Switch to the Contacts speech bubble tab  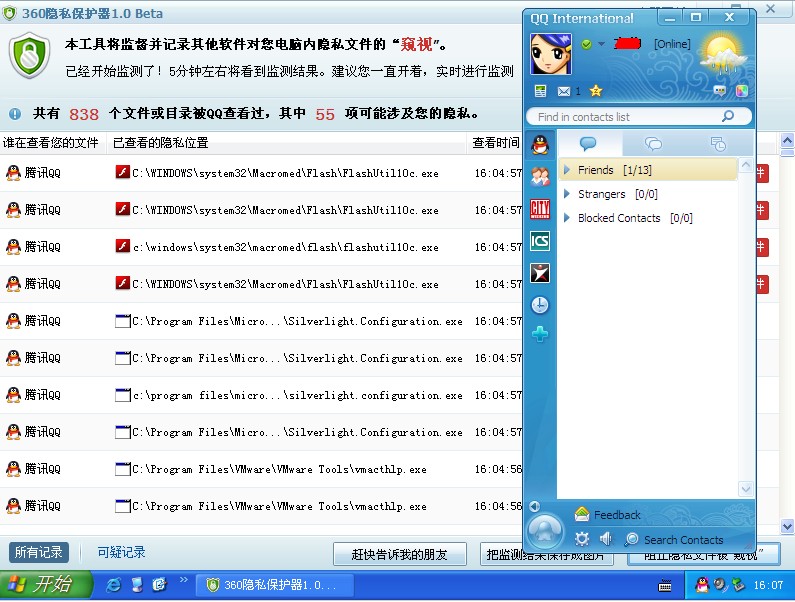click(588, 144)
